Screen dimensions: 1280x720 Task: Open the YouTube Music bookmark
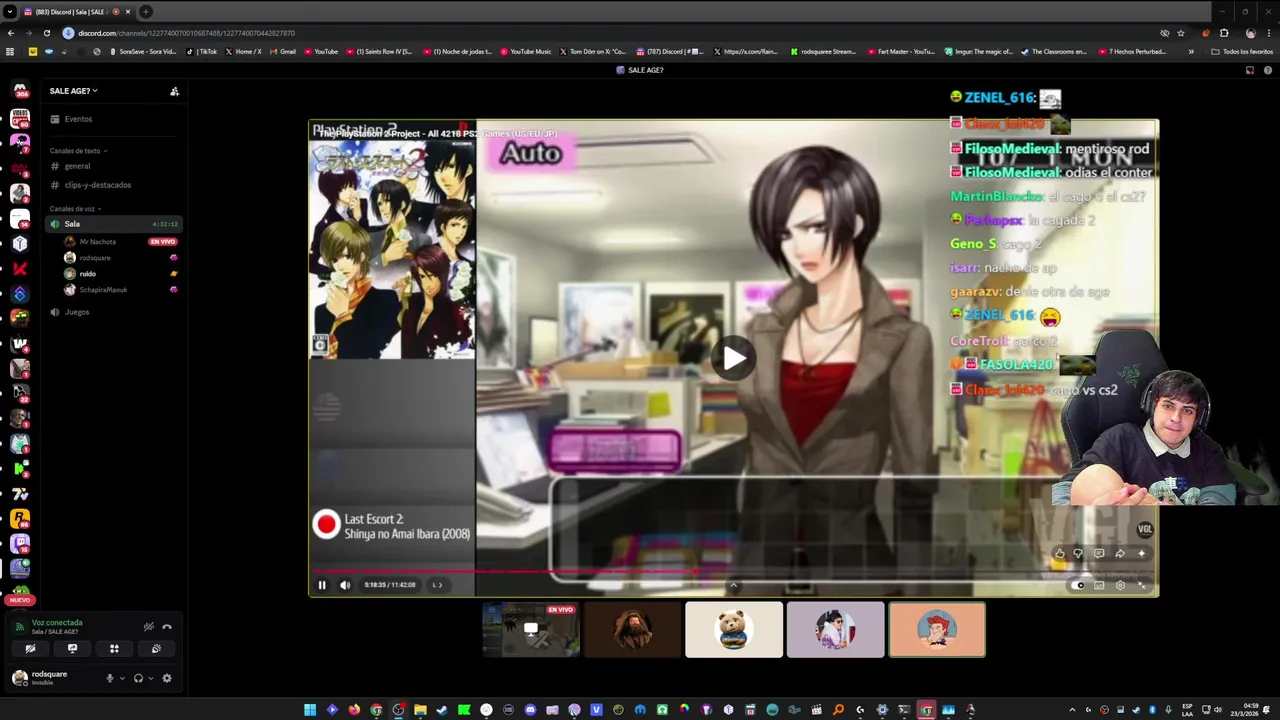[526, 51]
